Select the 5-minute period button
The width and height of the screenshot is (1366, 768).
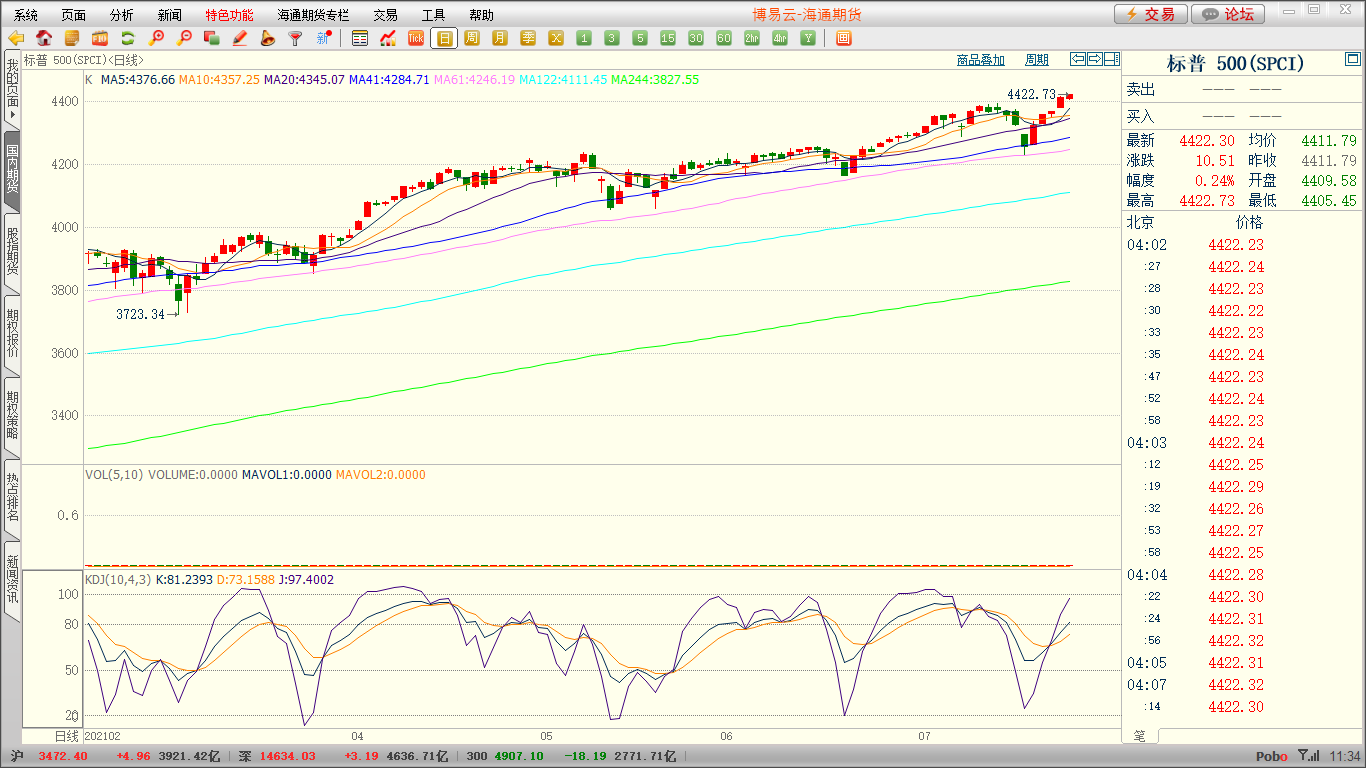pos(640,38)
